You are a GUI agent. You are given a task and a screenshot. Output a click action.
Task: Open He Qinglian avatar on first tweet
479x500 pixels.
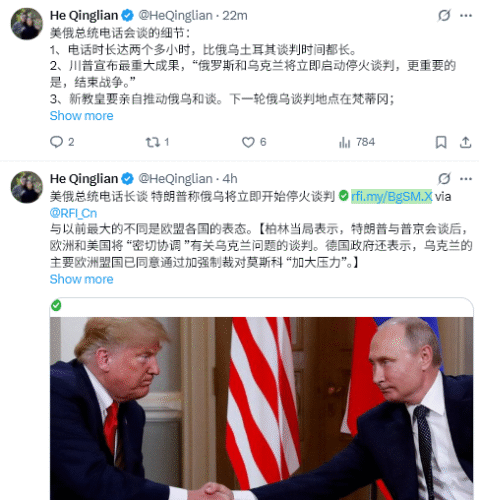pyautogui.click(x=27, y=24)
